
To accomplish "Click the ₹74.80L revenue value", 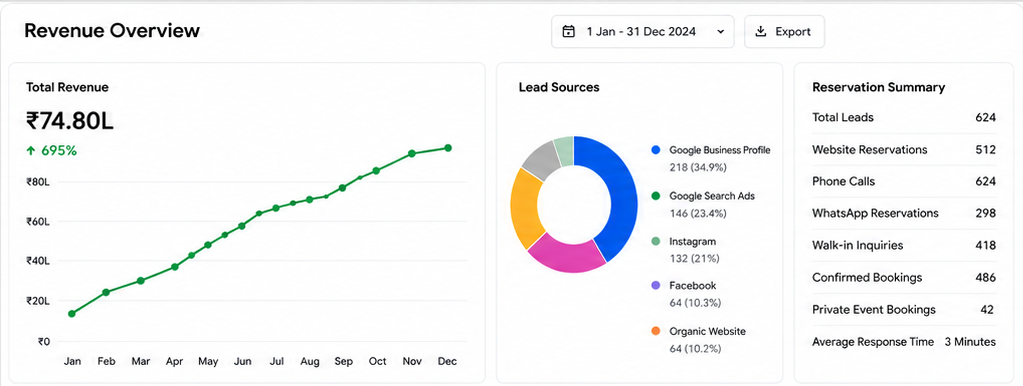I will pos(70,120).
